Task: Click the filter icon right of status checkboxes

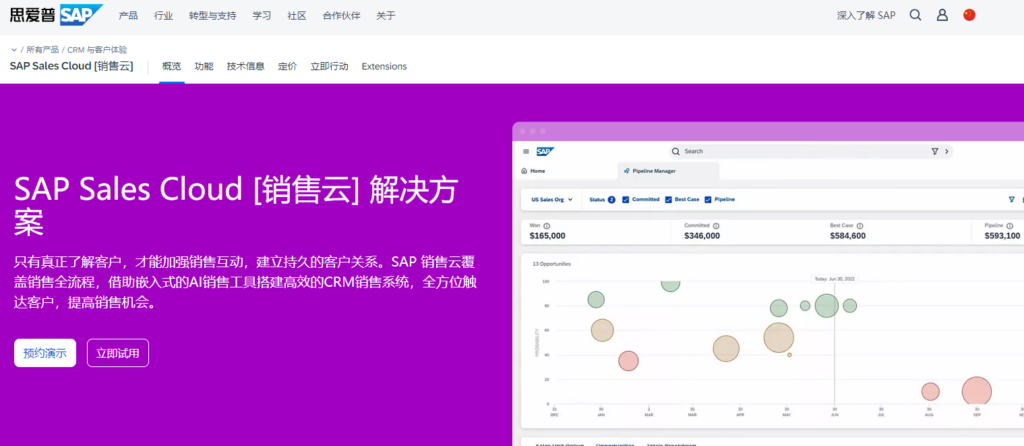Action: (1012, 200)
